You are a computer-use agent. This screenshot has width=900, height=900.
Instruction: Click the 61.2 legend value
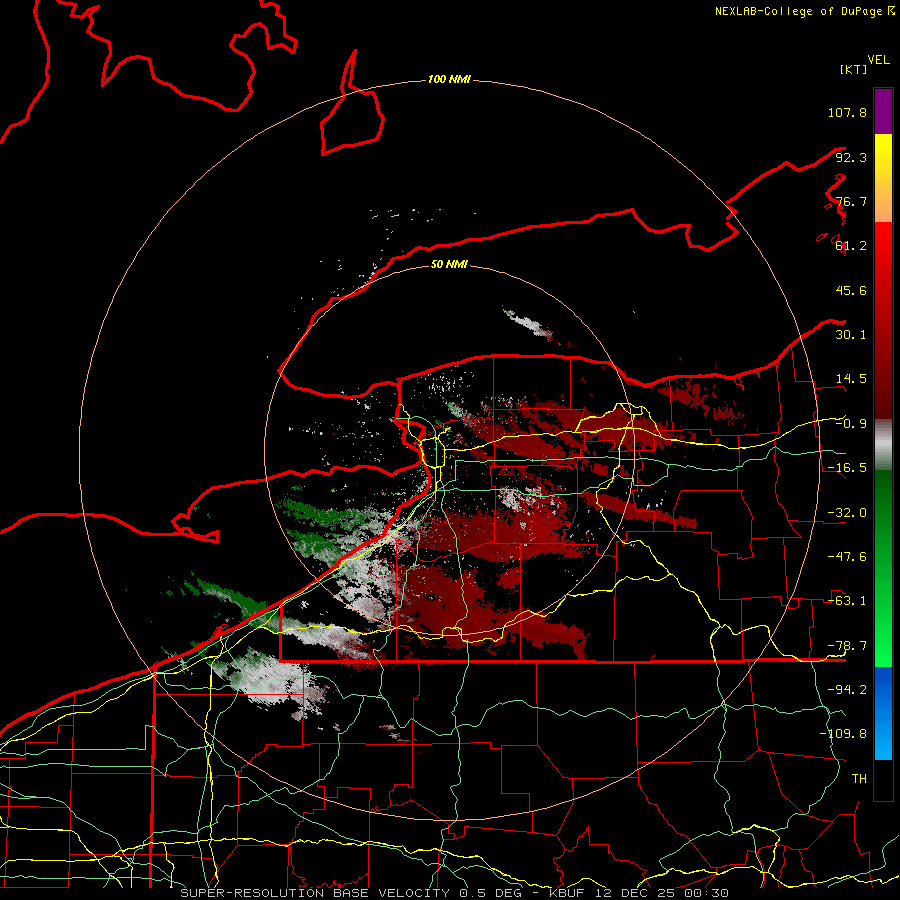[851, 246]
